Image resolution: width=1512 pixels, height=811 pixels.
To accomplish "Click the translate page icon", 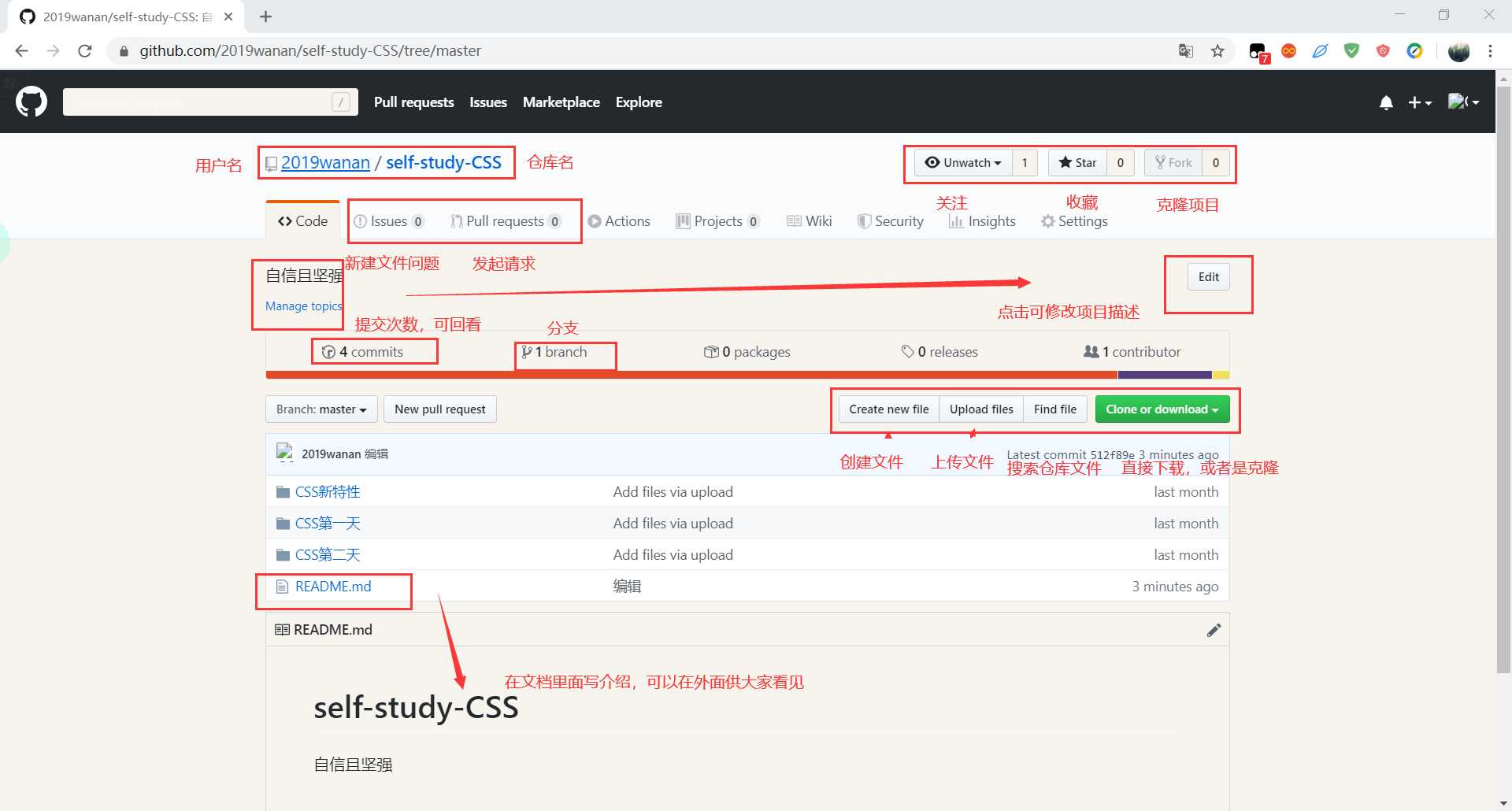I will pos(1186,51).
